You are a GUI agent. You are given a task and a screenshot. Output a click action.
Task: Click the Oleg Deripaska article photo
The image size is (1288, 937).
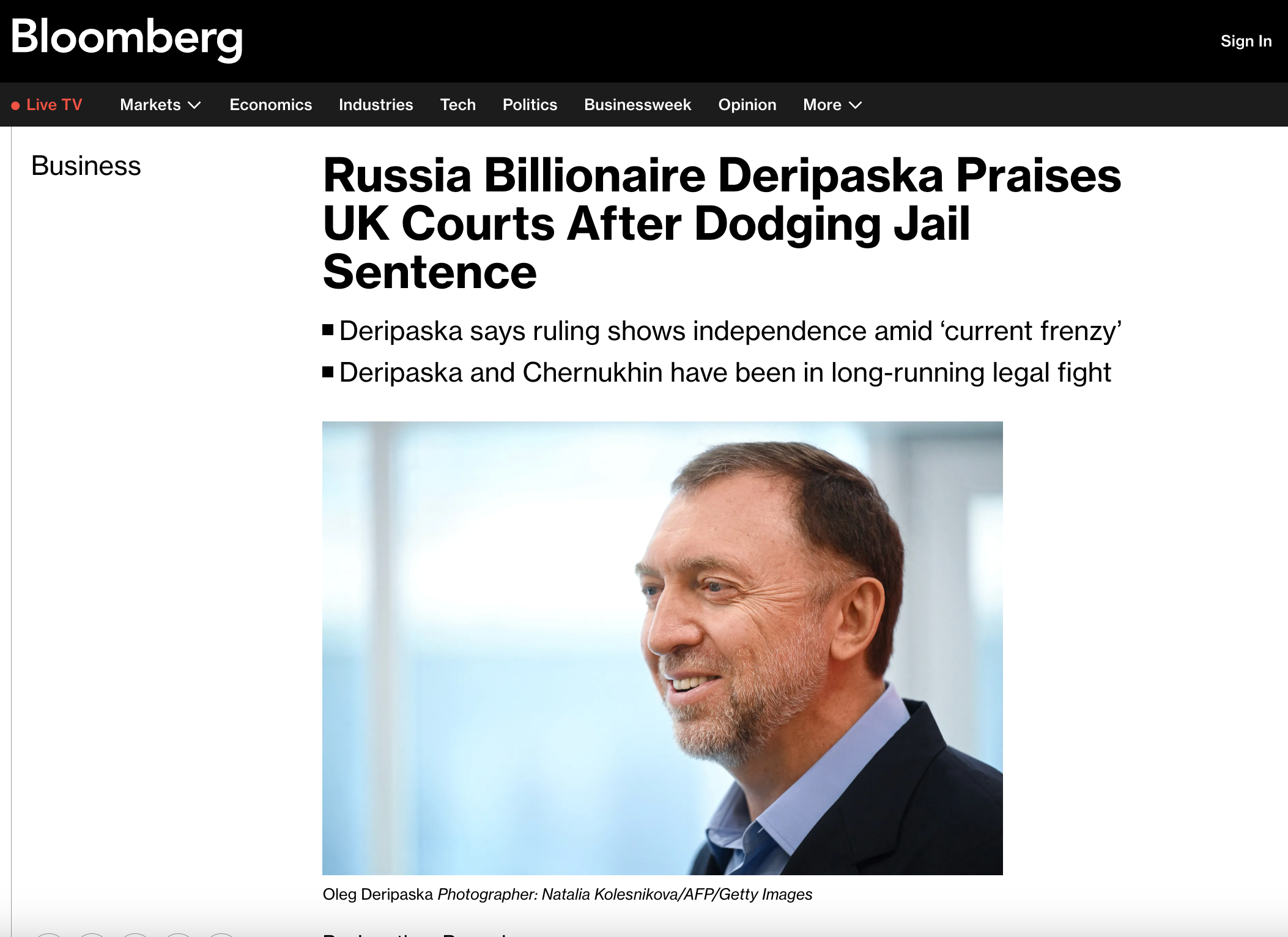pos(662,648)
